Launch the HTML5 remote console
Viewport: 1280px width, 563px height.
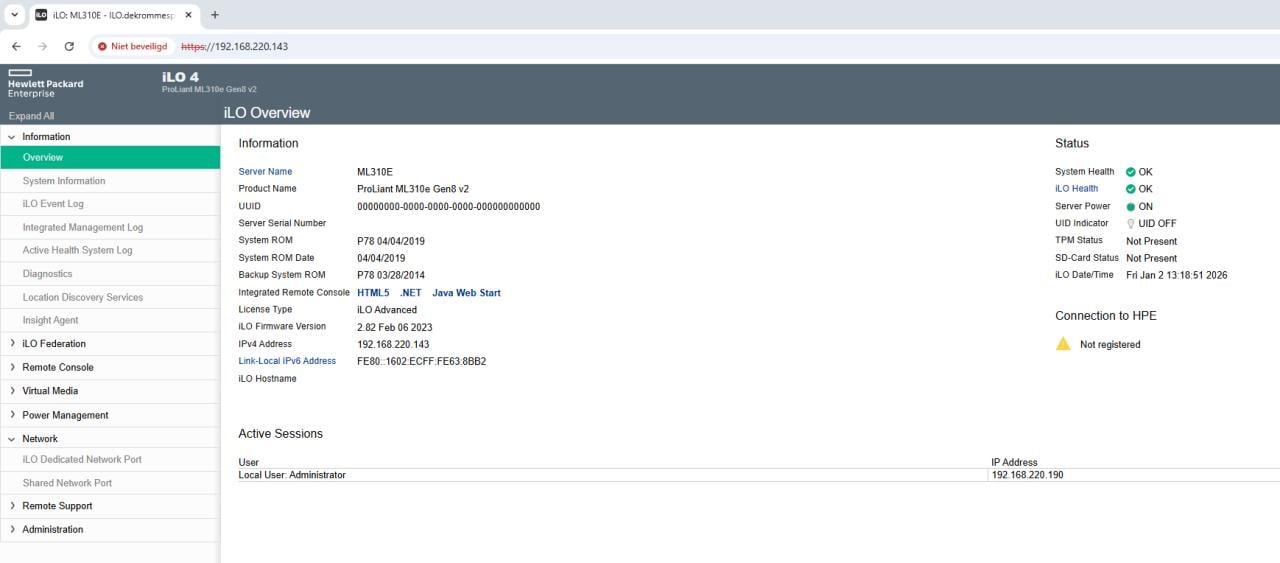tap(373, 293)
